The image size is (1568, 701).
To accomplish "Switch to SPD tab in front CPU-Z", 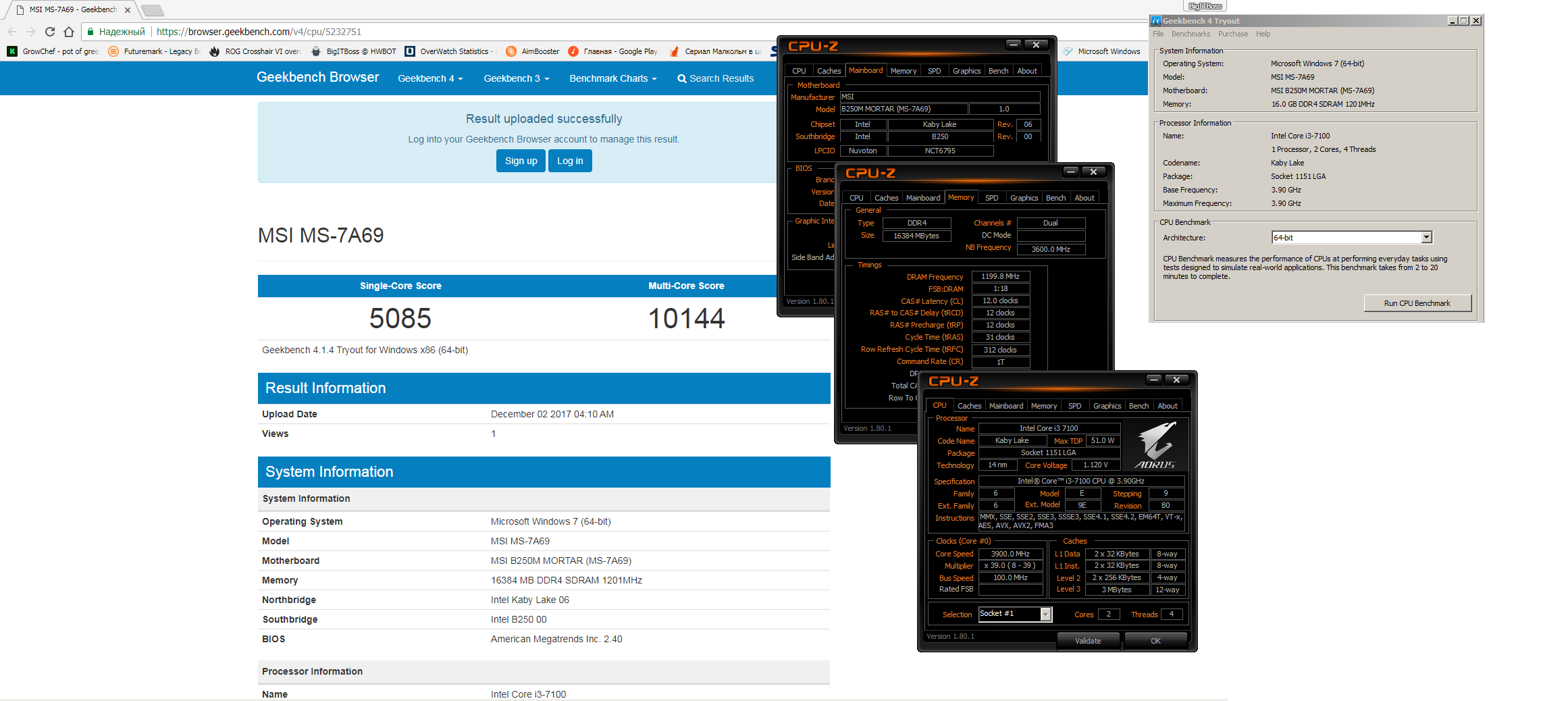I will (1075, 406).
